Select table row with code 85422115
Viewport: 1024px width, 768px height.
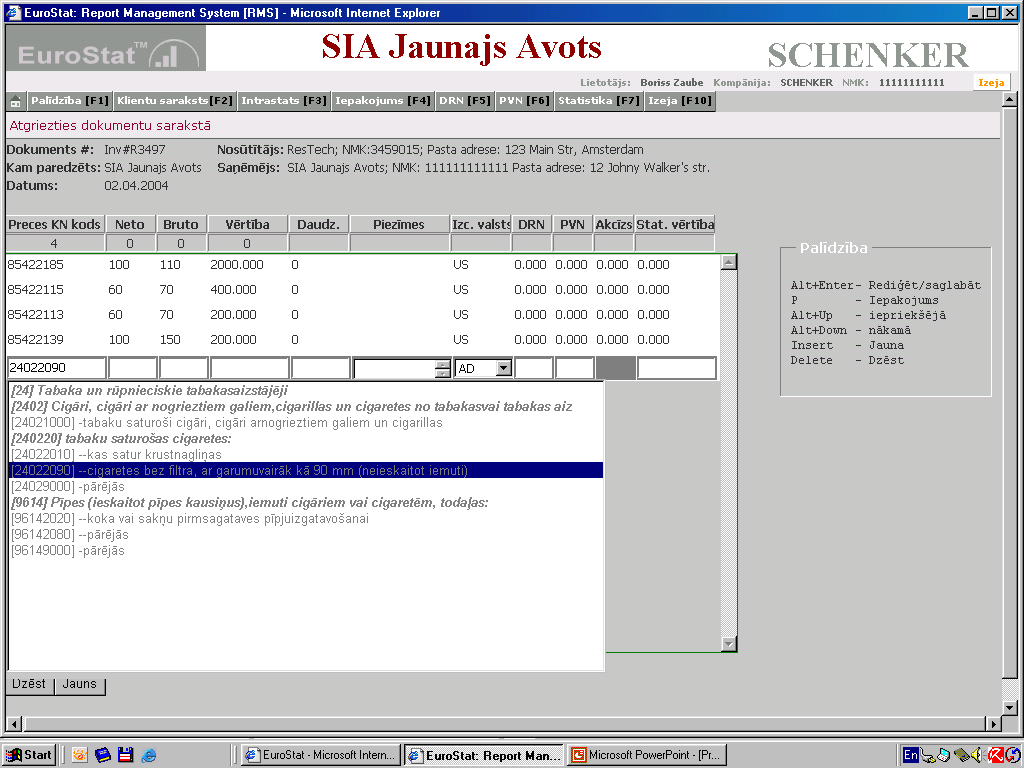tap(363, 289)
